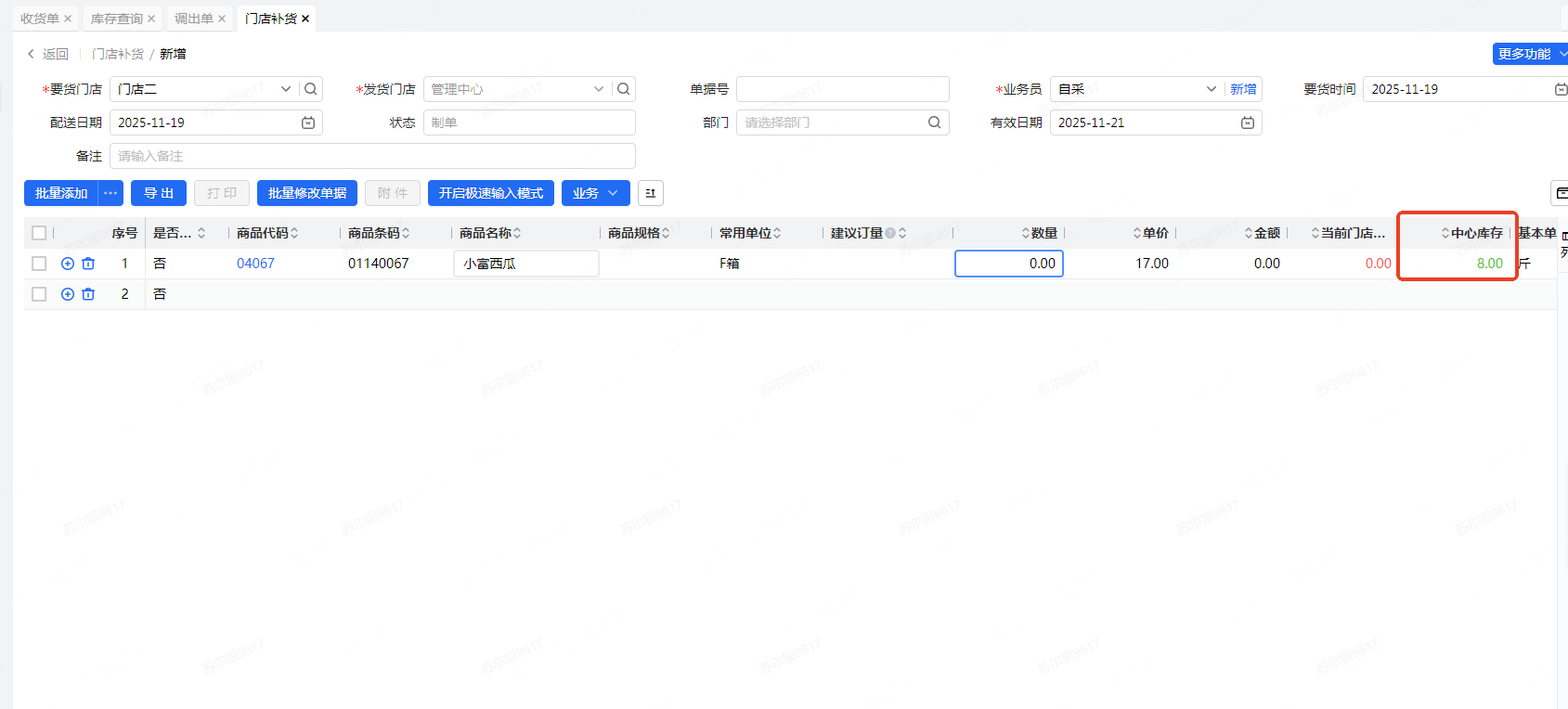Open the 业务 dropdown button

pos(596,193)
